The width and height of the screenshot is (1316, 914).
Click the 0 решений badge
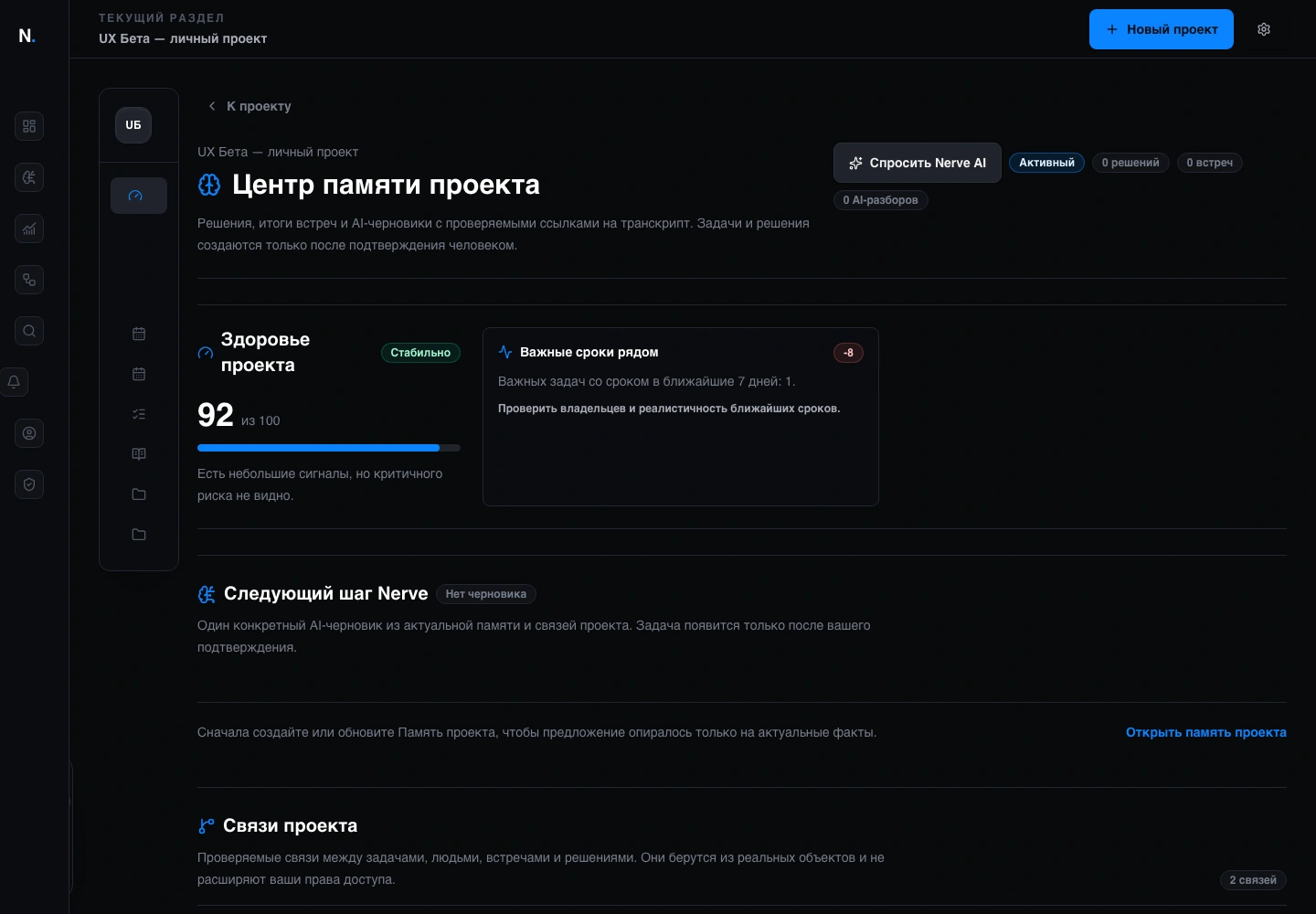pos(1130,163)
